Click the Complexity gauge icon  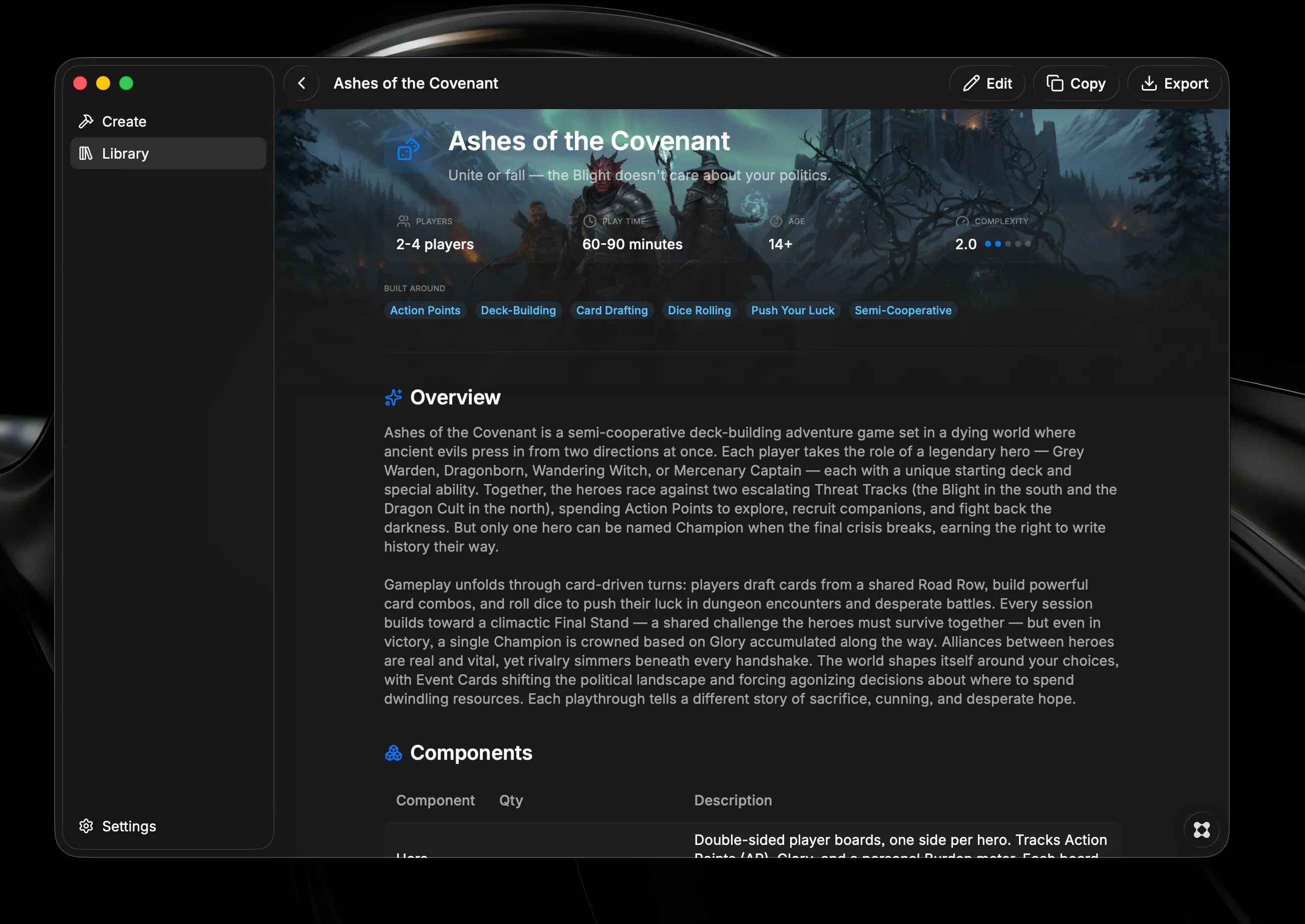[962, 221]
